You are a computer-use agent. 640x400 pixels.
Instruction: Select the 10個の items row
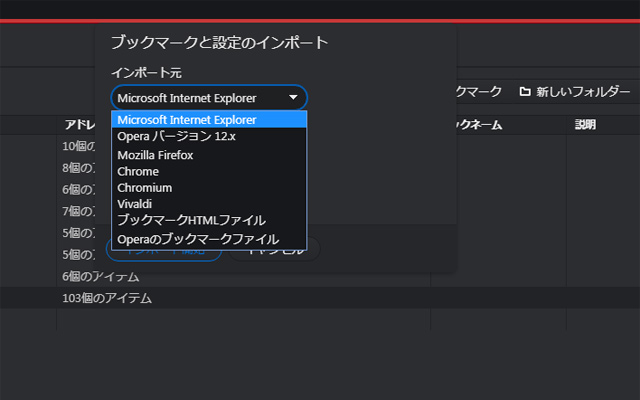pyautogui.click(x=78, y=146)
